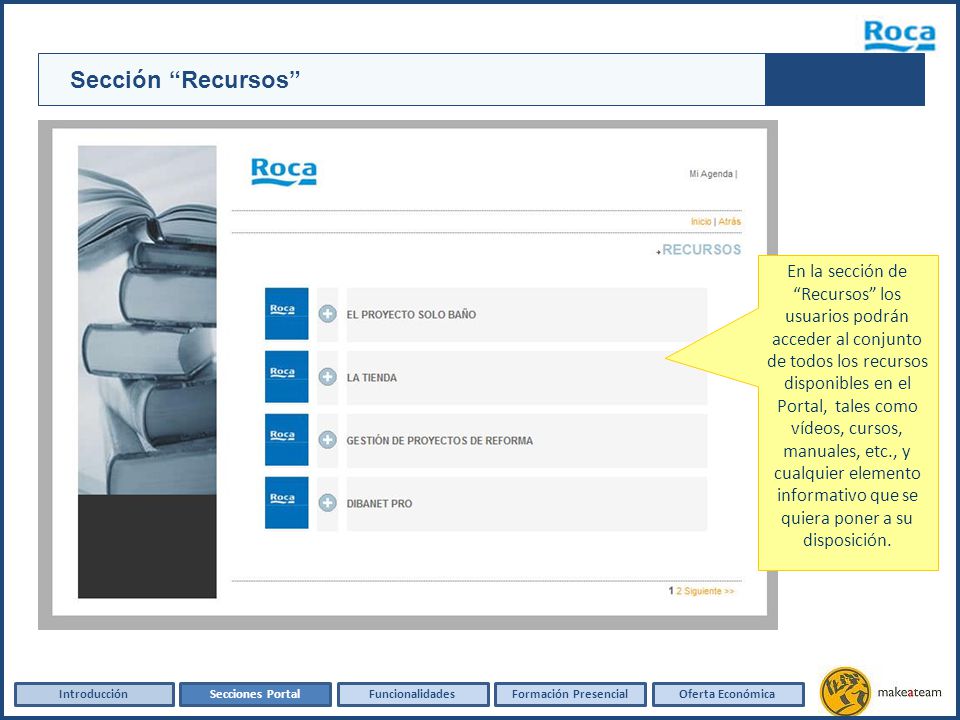The width and height of the screenshot is (960, 720).
Task: Click Roca tile beside LA TIENDA
Action: click(287, 377)
